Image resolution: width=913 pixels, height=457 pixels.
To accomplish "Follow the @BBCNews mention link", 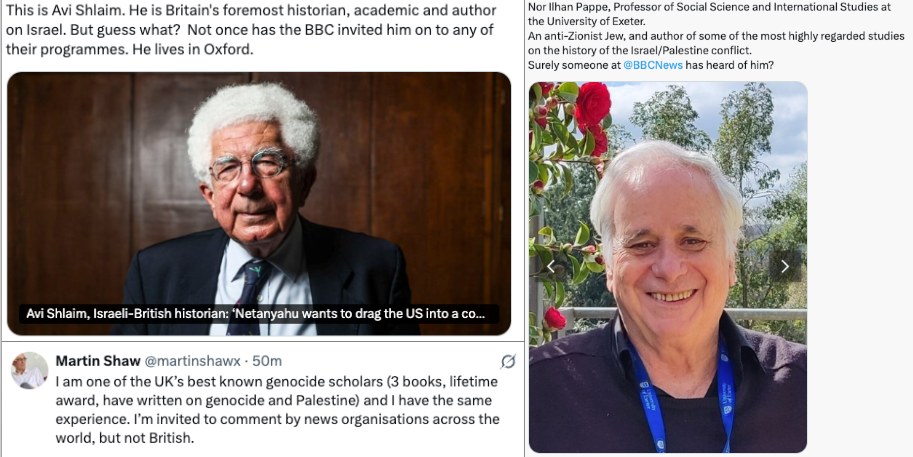I will click(x=653, y=66).
